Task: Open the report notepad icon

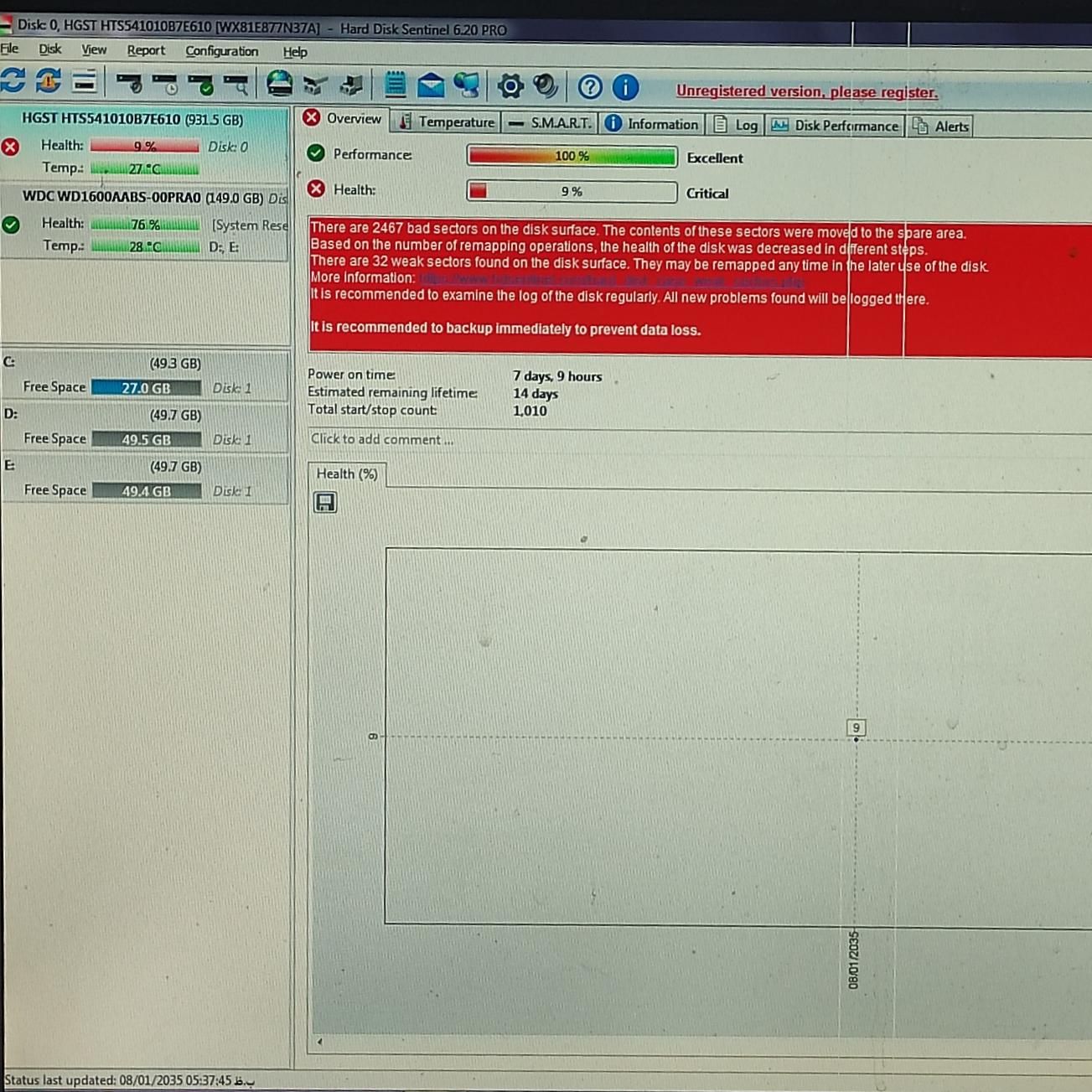Action: point(395,85)
